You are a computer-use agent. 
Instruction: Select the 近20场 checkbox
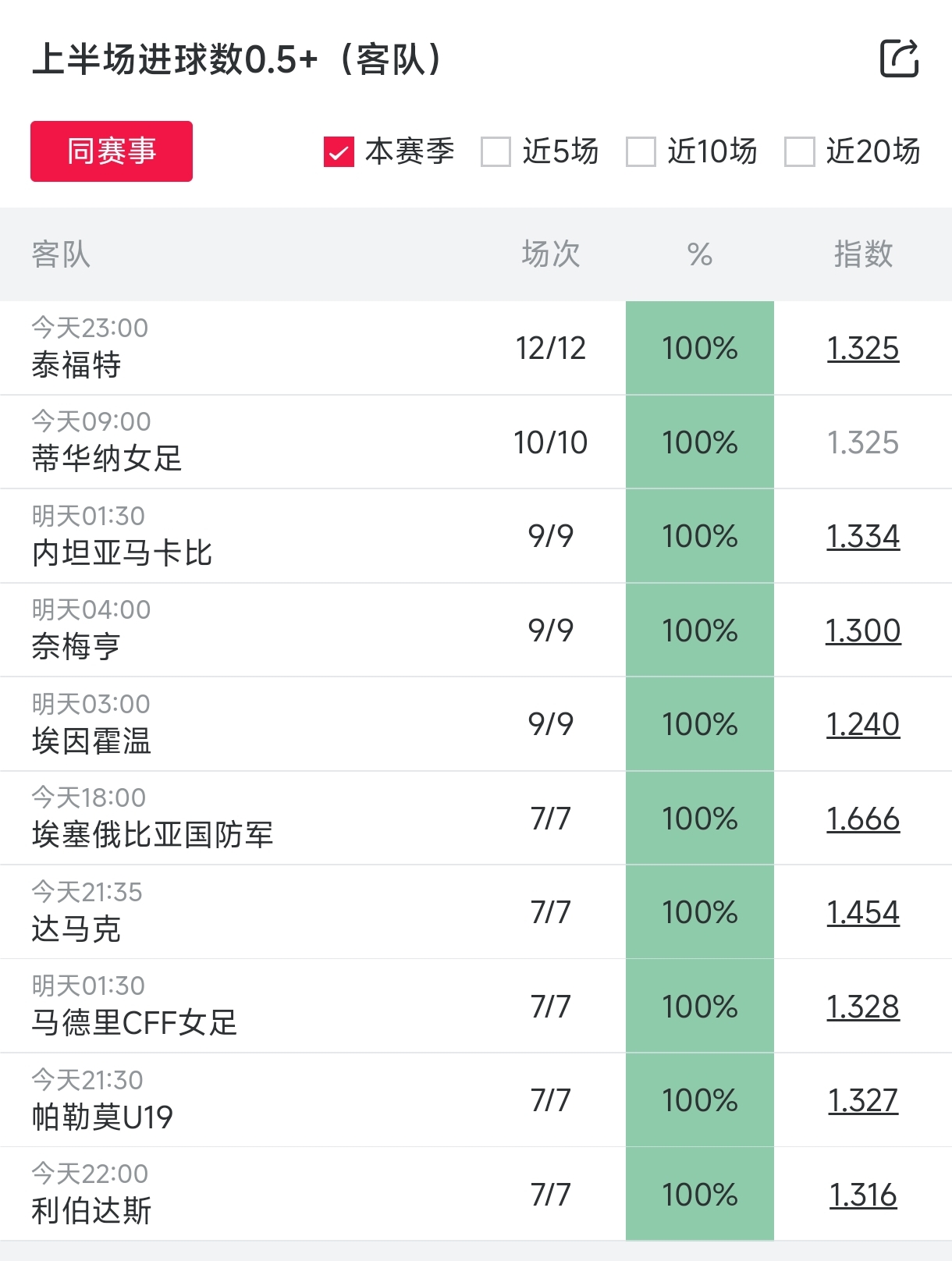pos(799,152)
